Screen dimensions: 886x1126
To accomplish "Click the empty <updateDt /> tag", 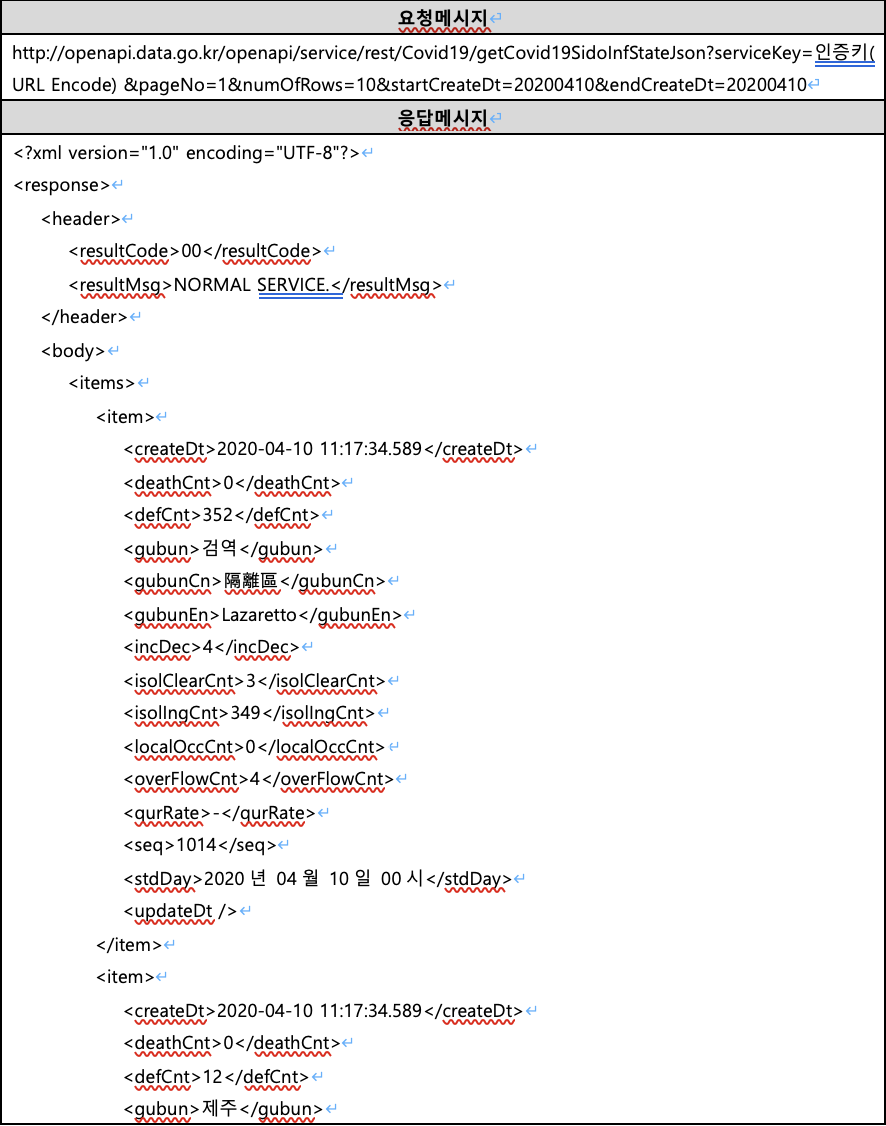I will pyautogui.click(x=180, y=911).
